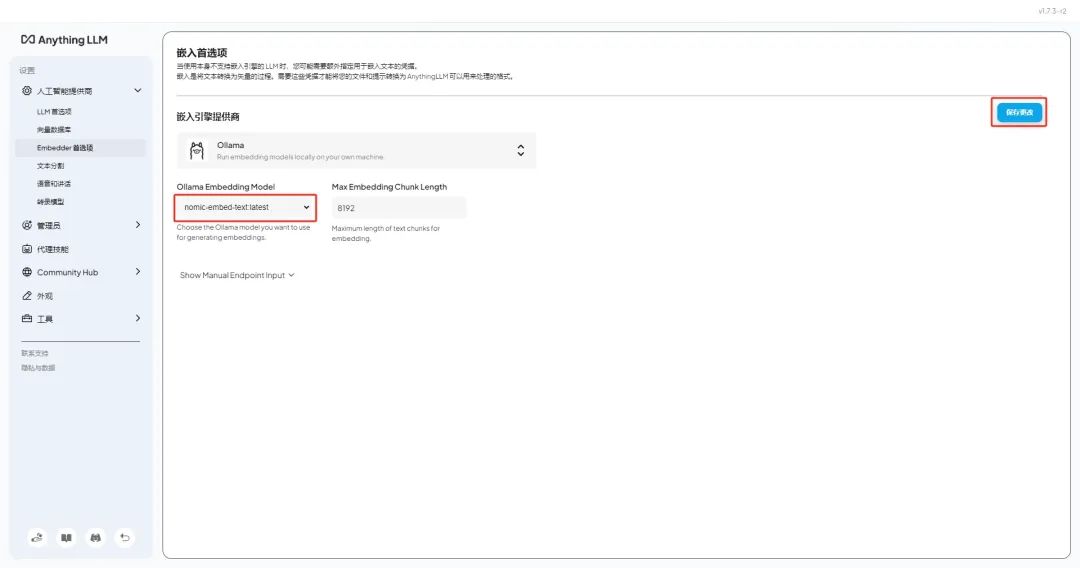This screenshot has width=1080, height=568.
Task: Open the nomic-embed-text:latest model dropdown
Action: (x=245, y=207)
